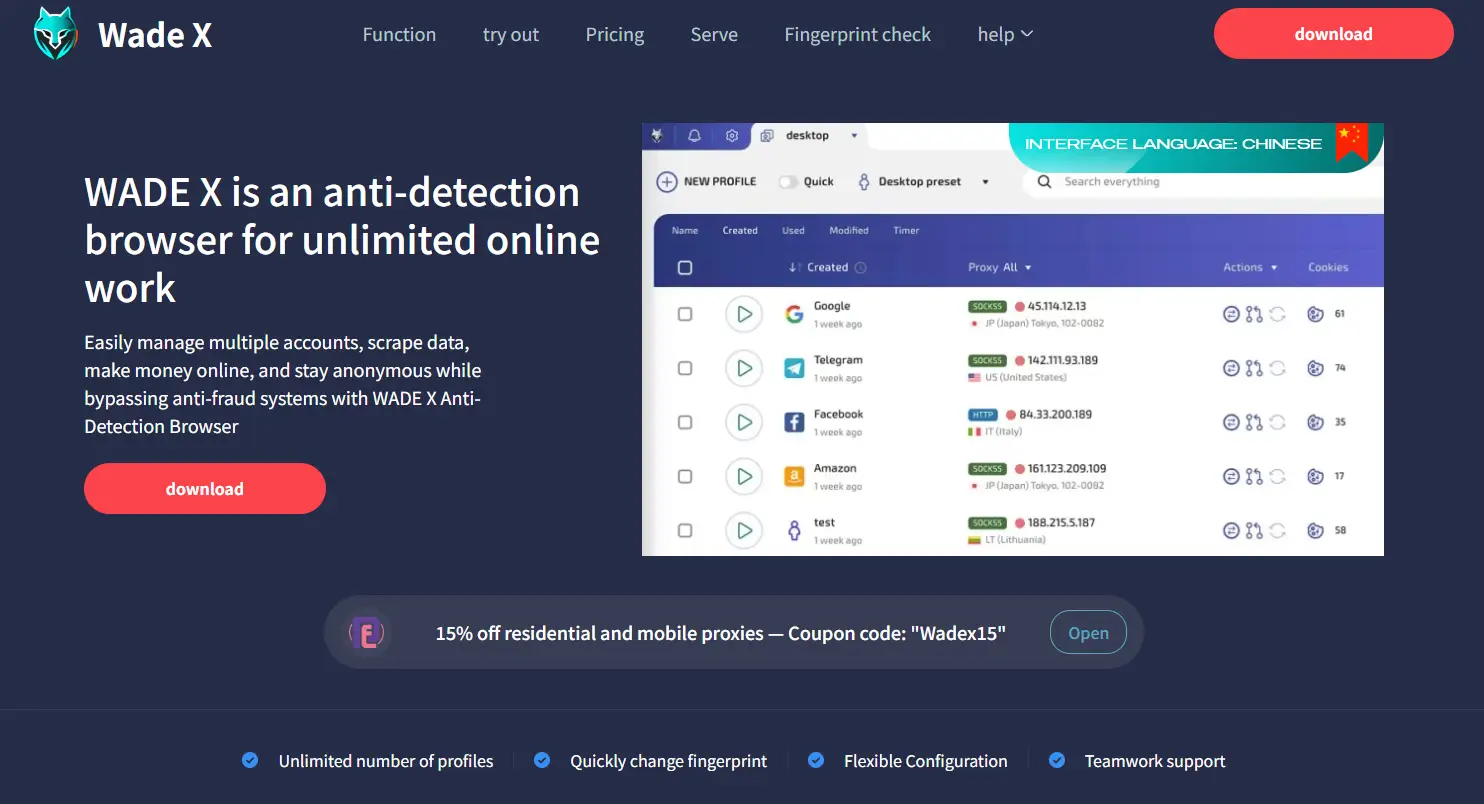Screen dimensions: 1484x804
Task: Click the New Profile plus icon
Action: (667, 182)
